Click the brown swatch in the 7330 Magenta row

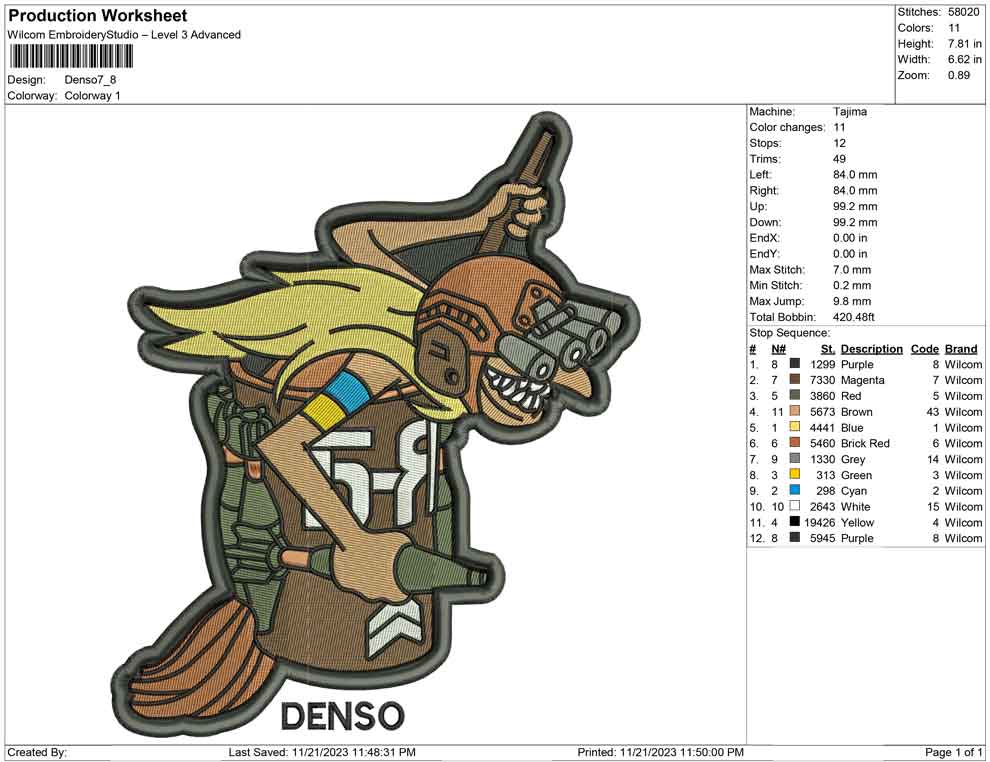(795, 379)
